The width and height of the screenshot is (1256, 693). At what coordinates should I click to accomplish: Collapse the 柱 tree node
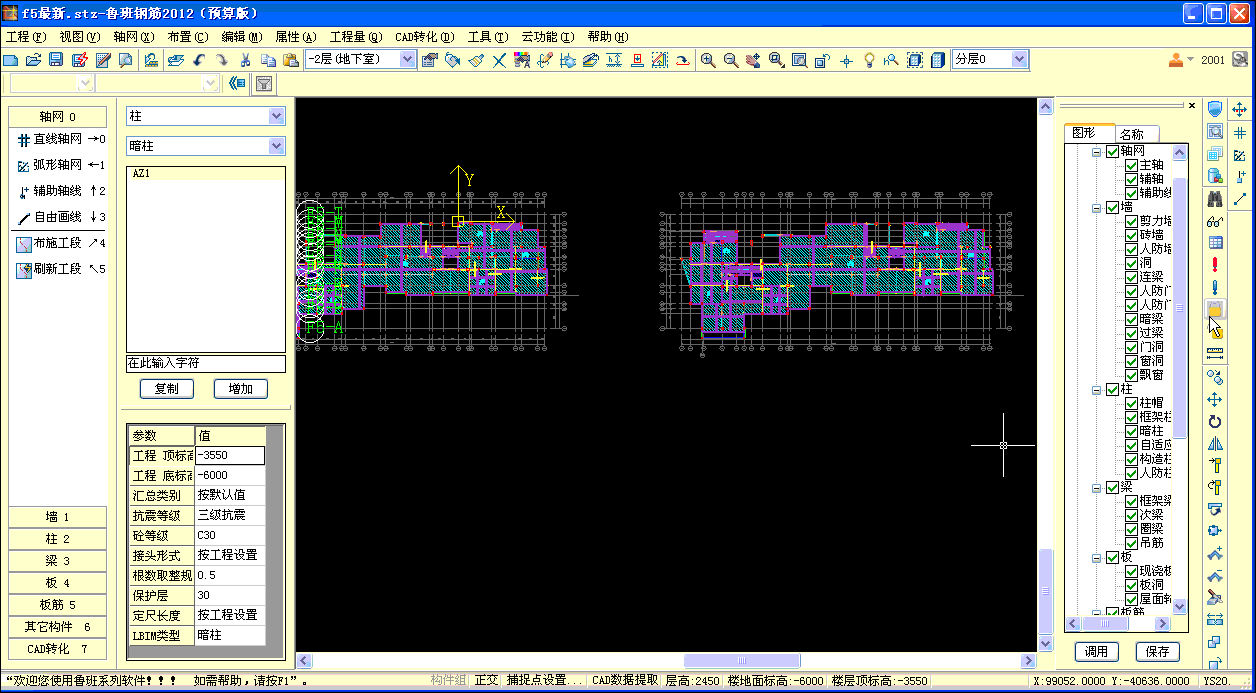click(1096, 390)
